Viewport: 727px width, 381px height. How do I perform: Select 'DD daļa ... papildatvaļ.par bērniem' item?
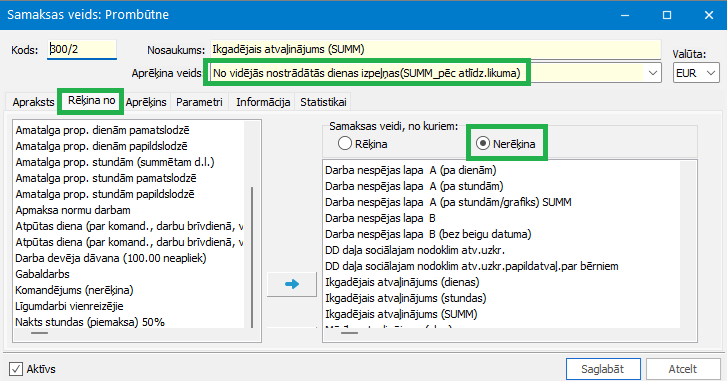472,266
